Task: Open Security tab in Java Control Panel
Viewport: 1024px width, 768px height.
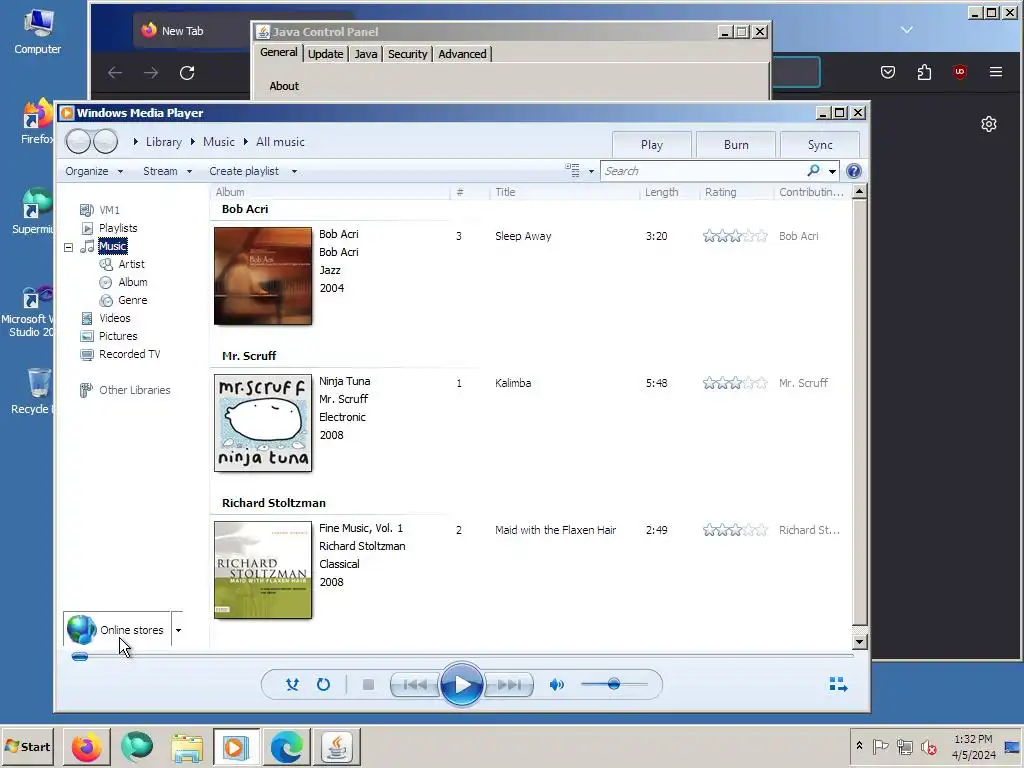Action: [407, 54]
